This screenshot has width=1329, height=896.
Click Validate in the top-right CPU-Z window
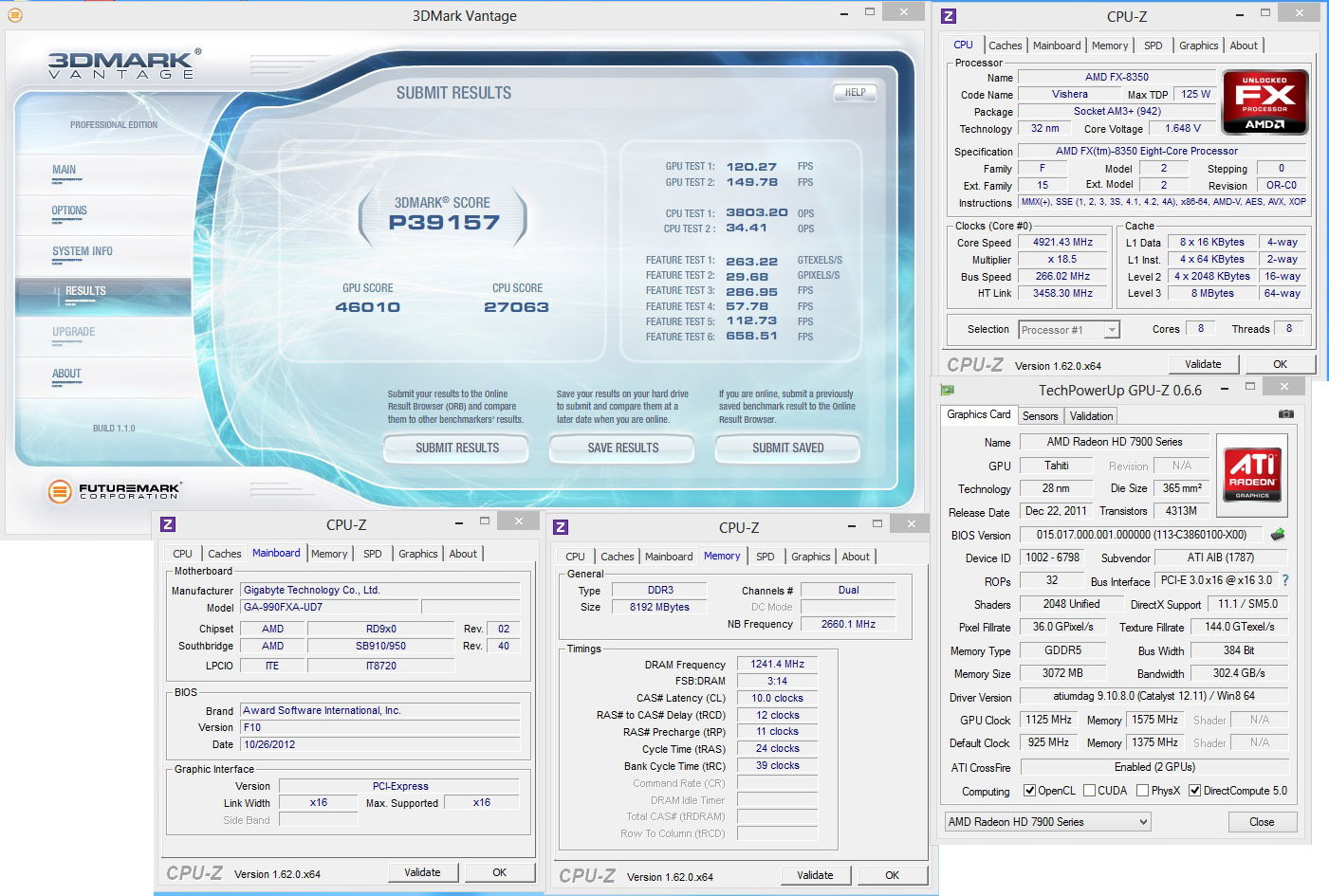pyautogui.click(x=1203, y=364)
